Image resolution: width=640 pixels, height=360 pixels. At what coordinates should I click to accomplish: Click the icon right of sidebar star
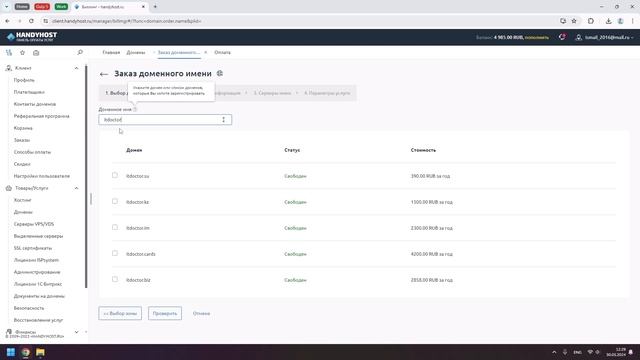coord(36,53)
